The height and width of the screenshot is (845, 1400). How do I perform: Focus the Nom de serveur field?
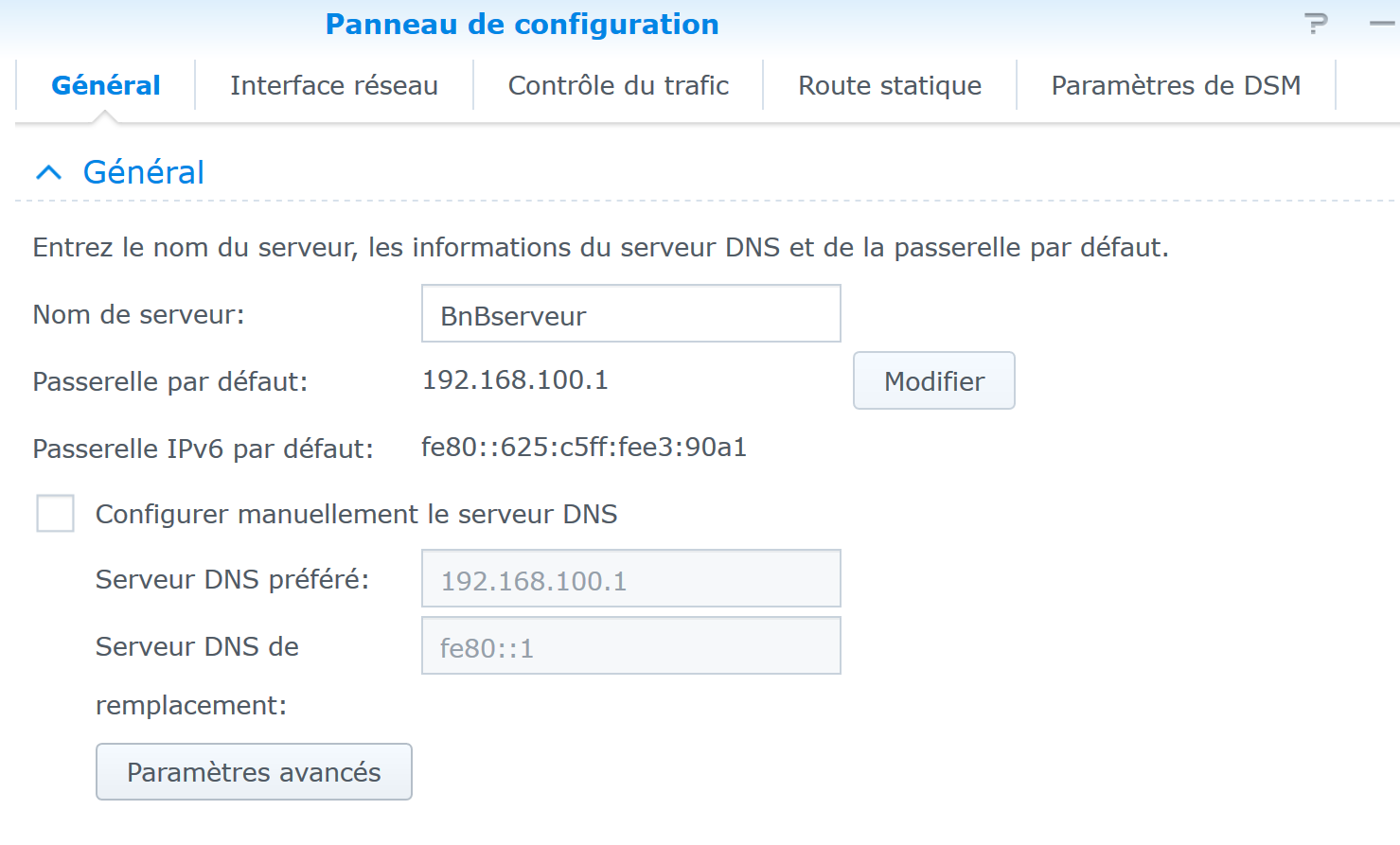tap(631, 313)
